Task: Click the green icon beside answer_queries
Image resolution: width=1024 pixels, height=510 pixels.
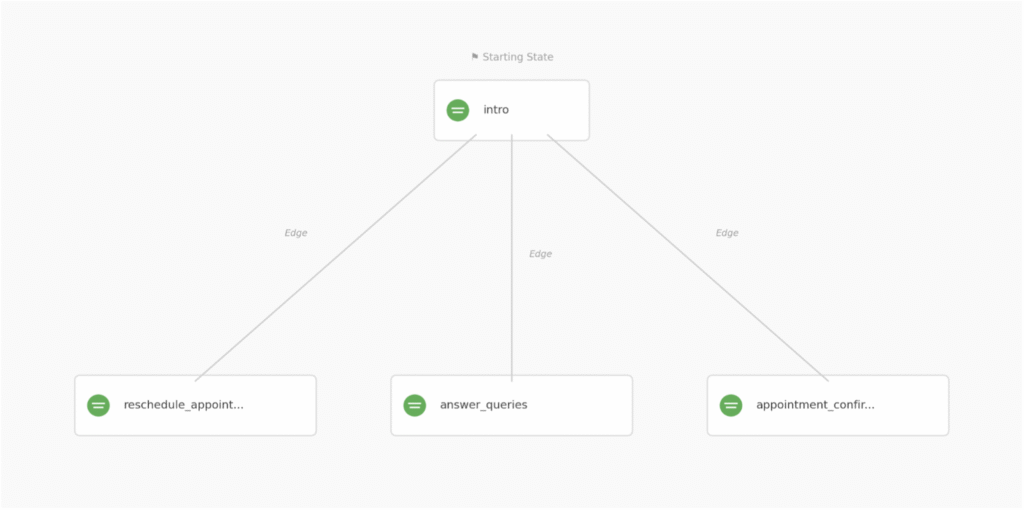Action: [415, 405]
